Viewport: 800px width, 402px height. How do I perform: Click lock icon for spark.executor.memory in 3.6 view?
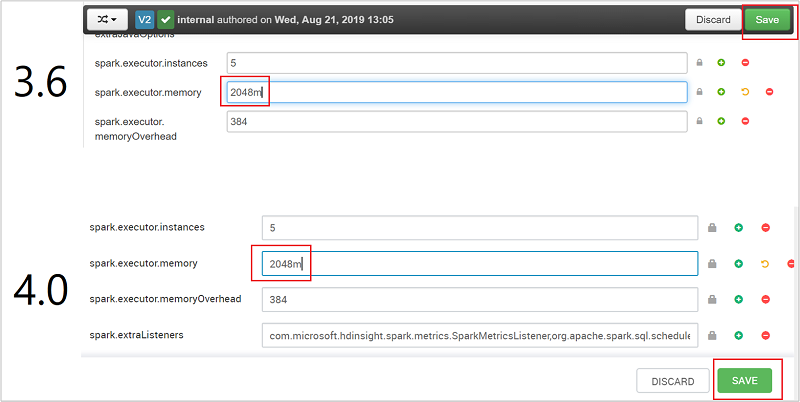(699, 92)
